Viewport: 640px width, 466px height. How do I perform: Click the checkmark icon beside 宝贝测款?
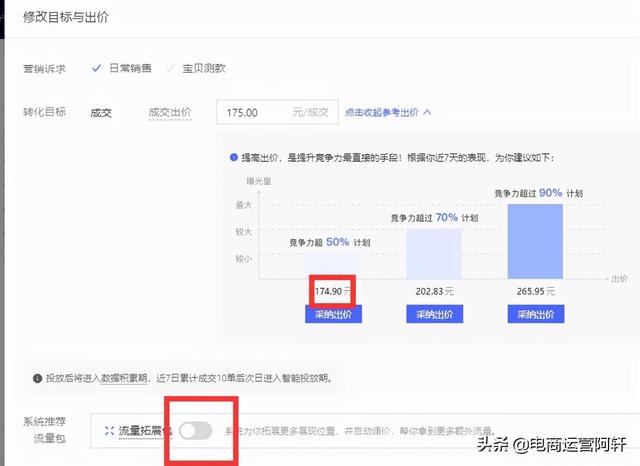click(171, 68)
